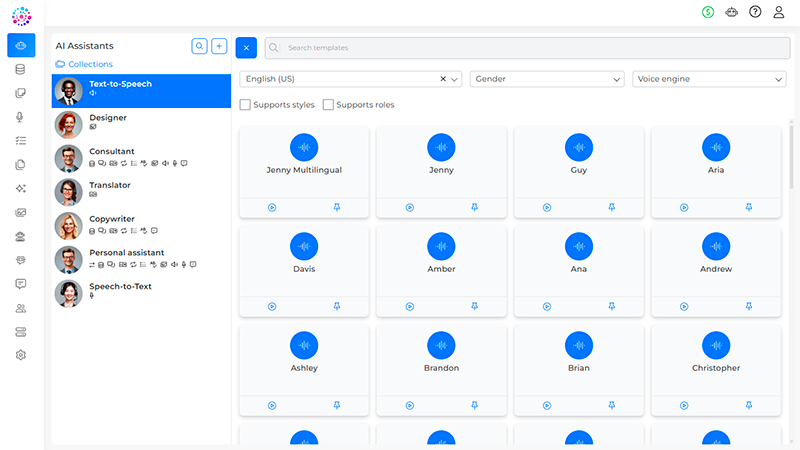Open the Collections link

tap(84, 64)
